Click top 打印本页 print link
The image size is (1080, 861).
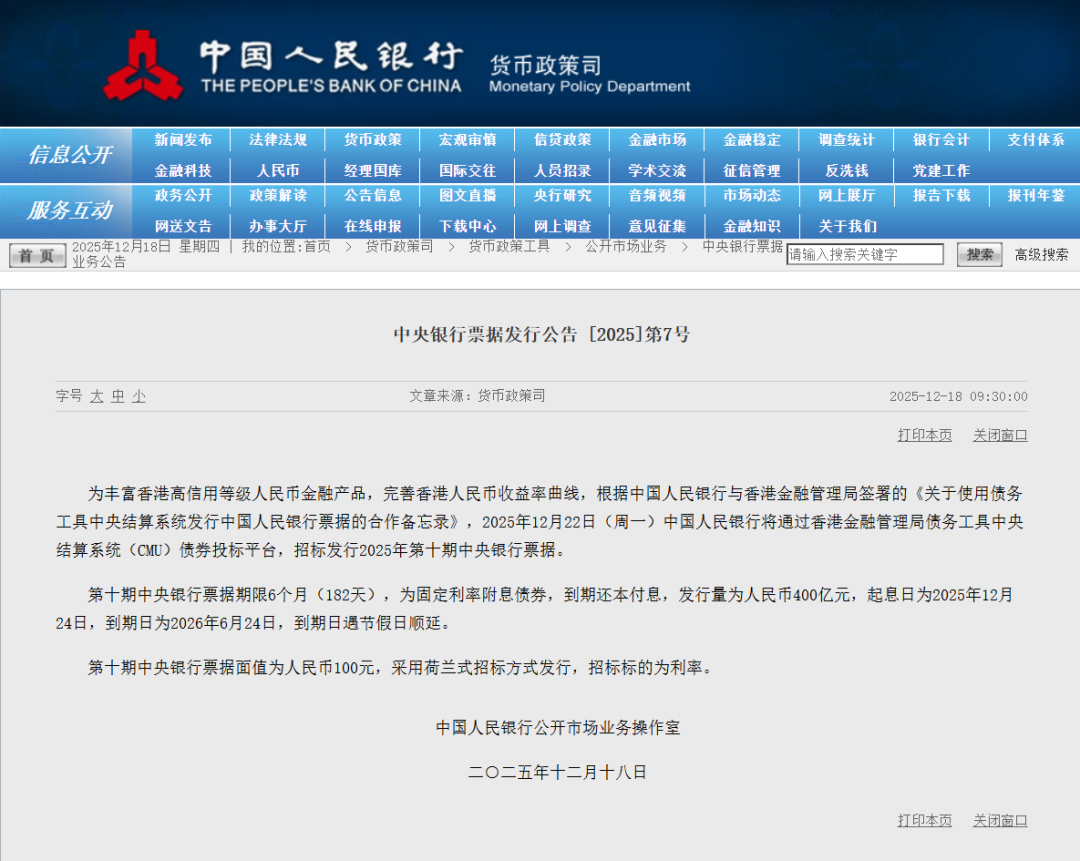coord(924,435)
